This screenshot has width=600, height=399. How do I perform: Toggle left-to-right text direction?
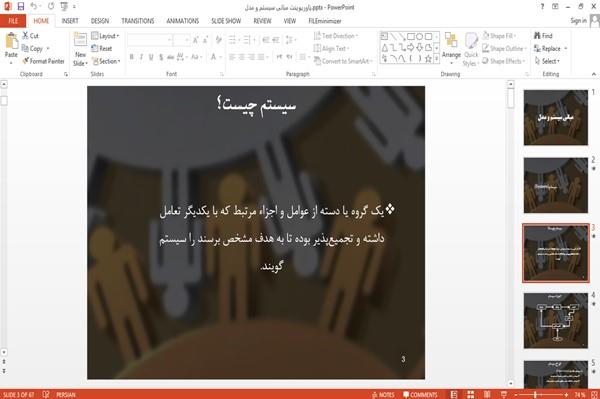pyautogui.click(x=279, y=57)
